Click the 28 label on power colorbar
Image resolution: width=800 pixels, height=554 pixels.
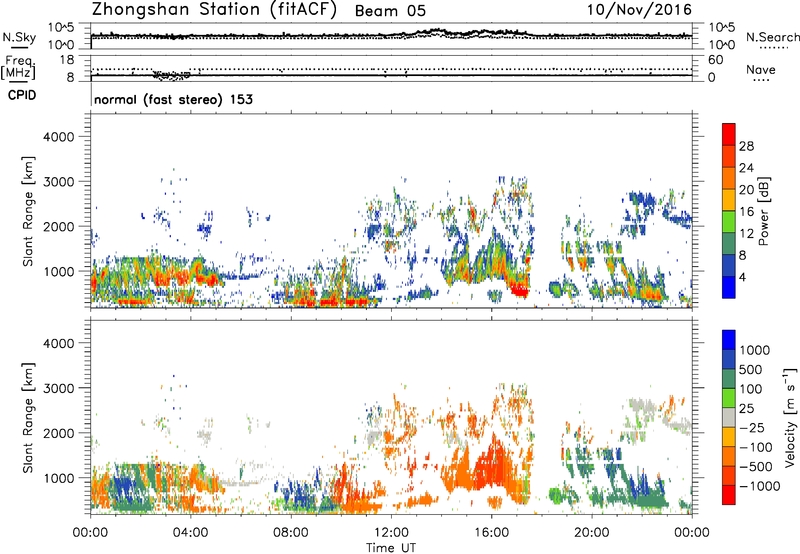click(x=746, y=146)
